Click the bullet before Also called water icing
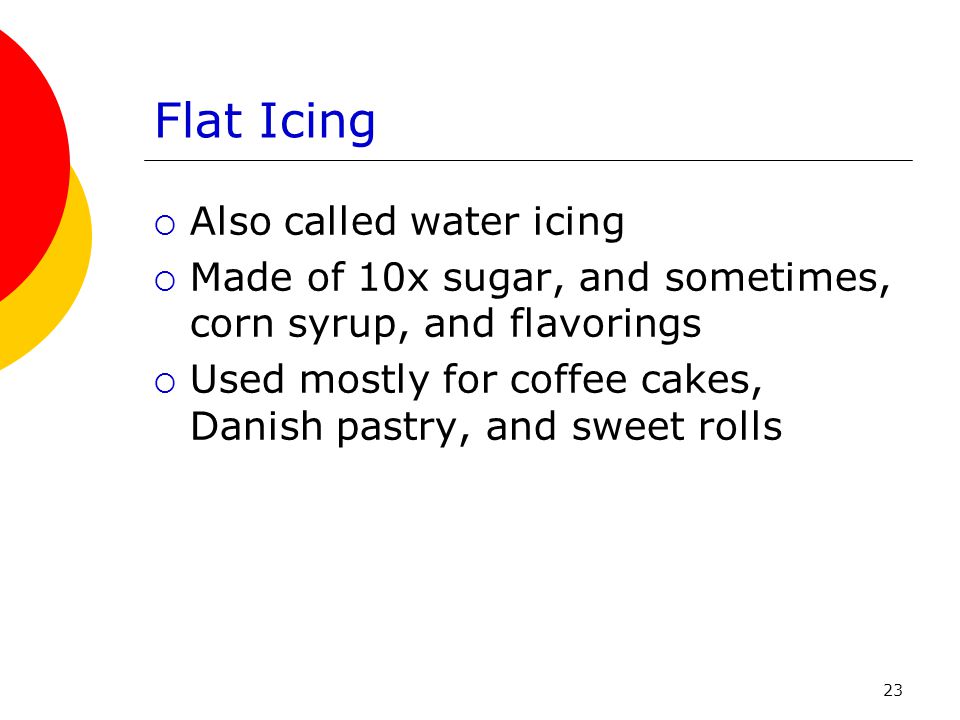 pos(165,225)
